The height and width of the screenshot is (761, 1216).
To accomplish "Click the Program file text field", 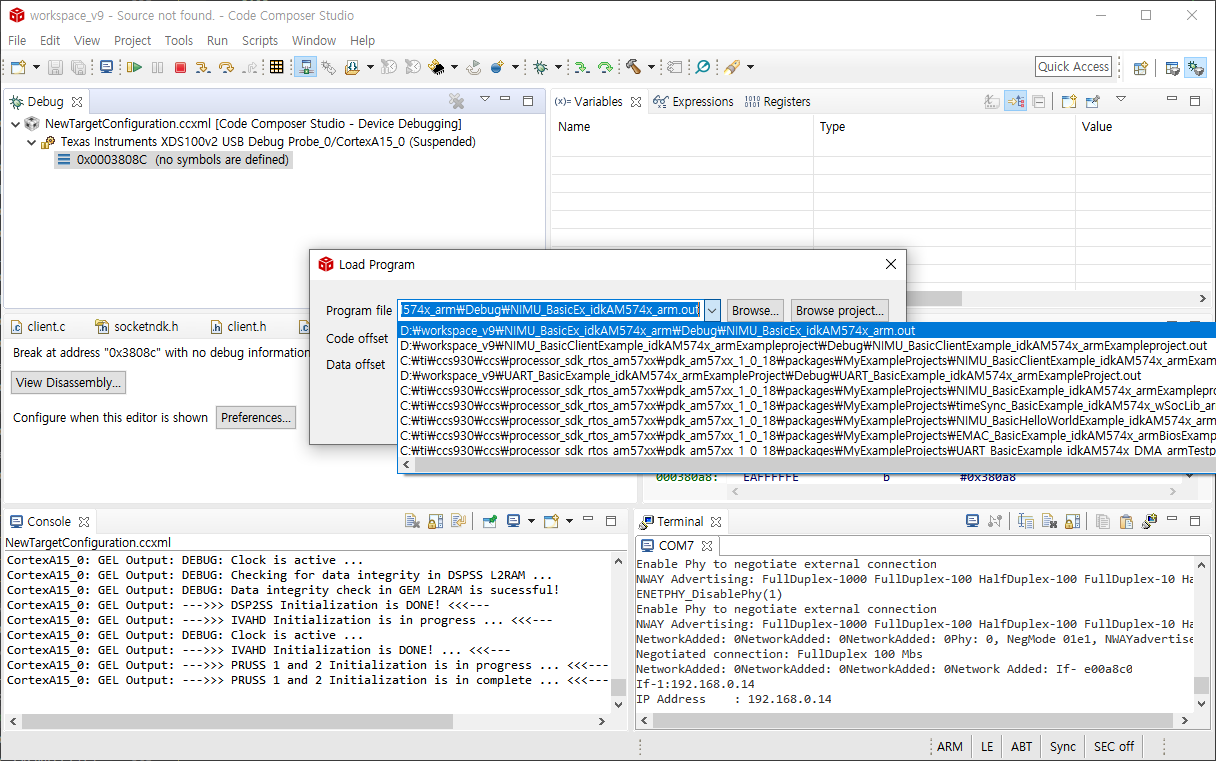I will tap(550, 311).
